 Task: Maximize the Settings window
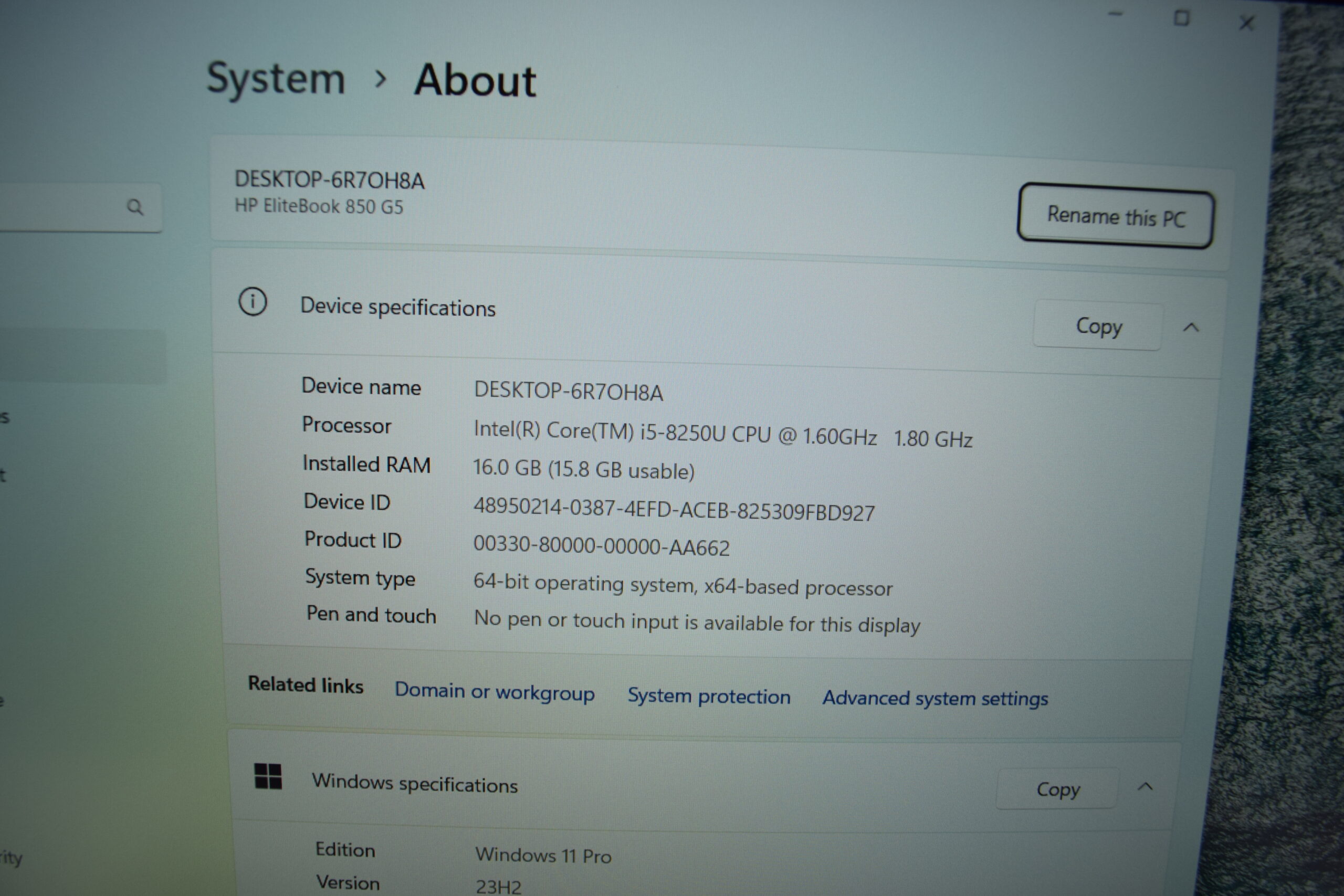(1181, 18)
